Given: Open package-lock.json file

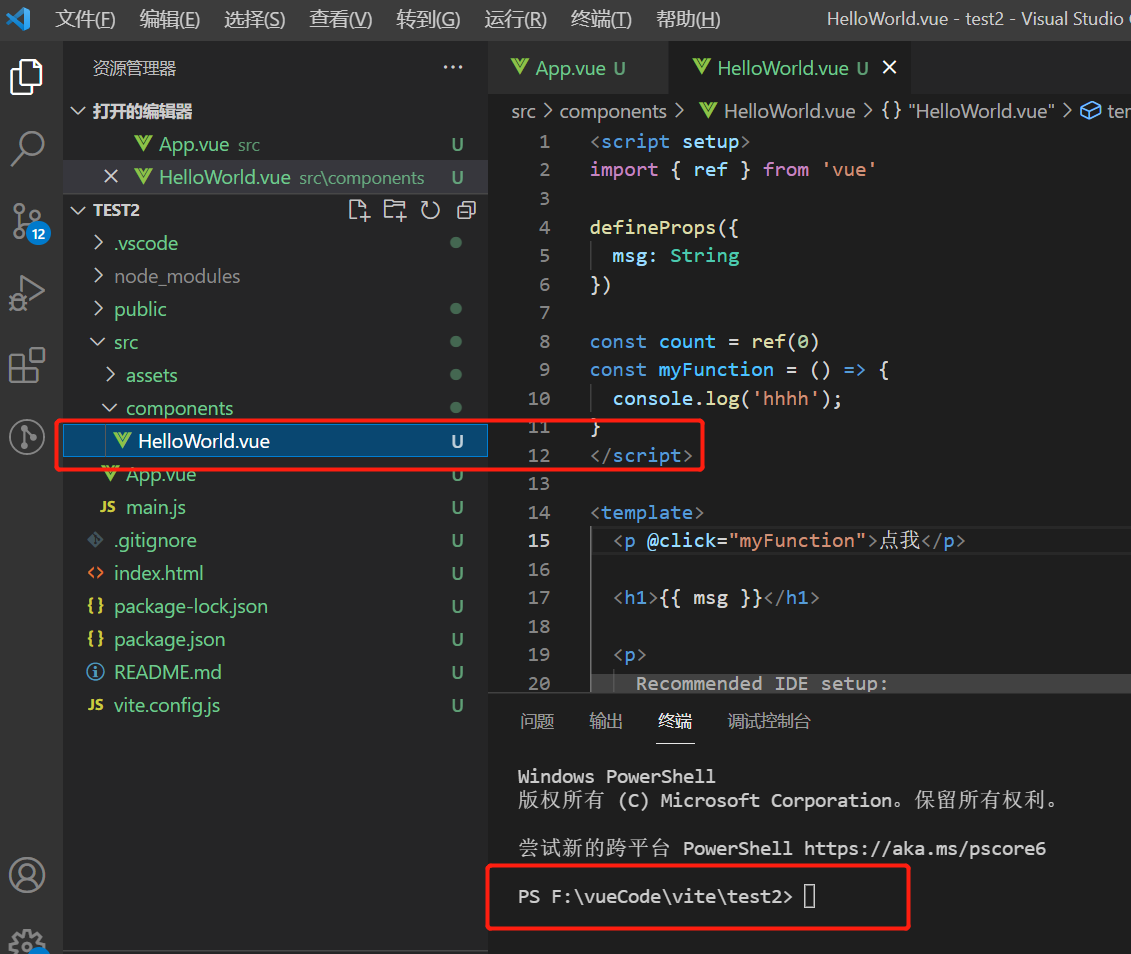Looking at the screenshot, I should coord(276,606).
